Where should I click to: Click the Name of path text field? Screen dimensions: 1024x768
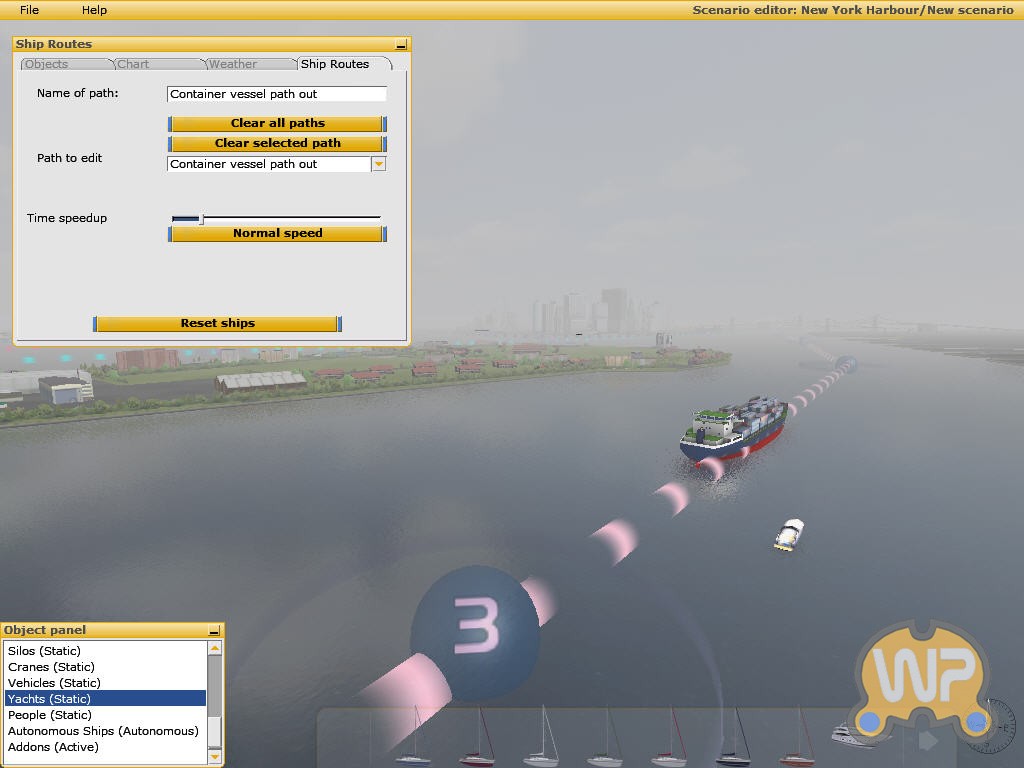click(276, 94)
